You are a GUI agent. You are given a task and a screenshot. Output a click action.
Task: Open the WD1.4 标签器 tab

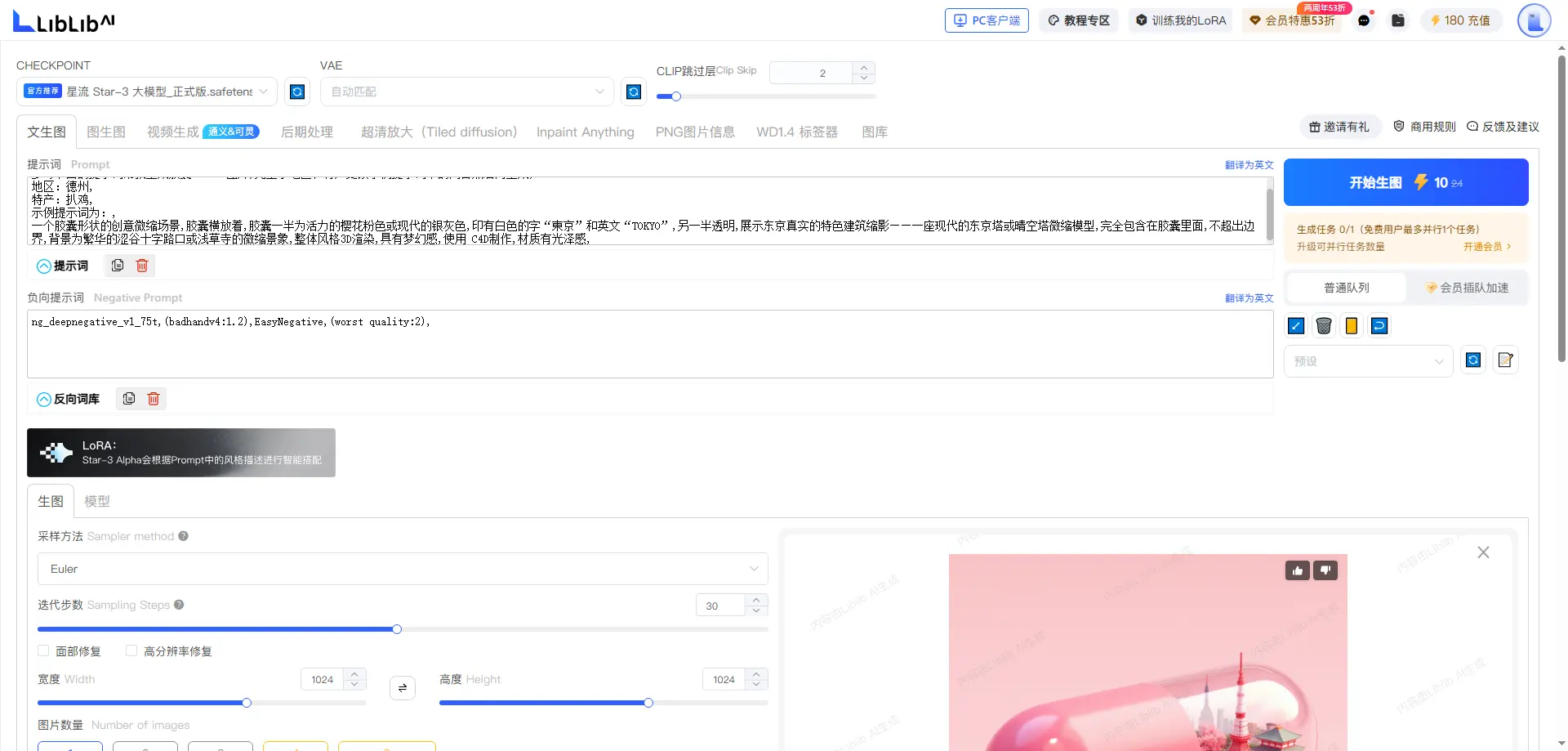797,132
